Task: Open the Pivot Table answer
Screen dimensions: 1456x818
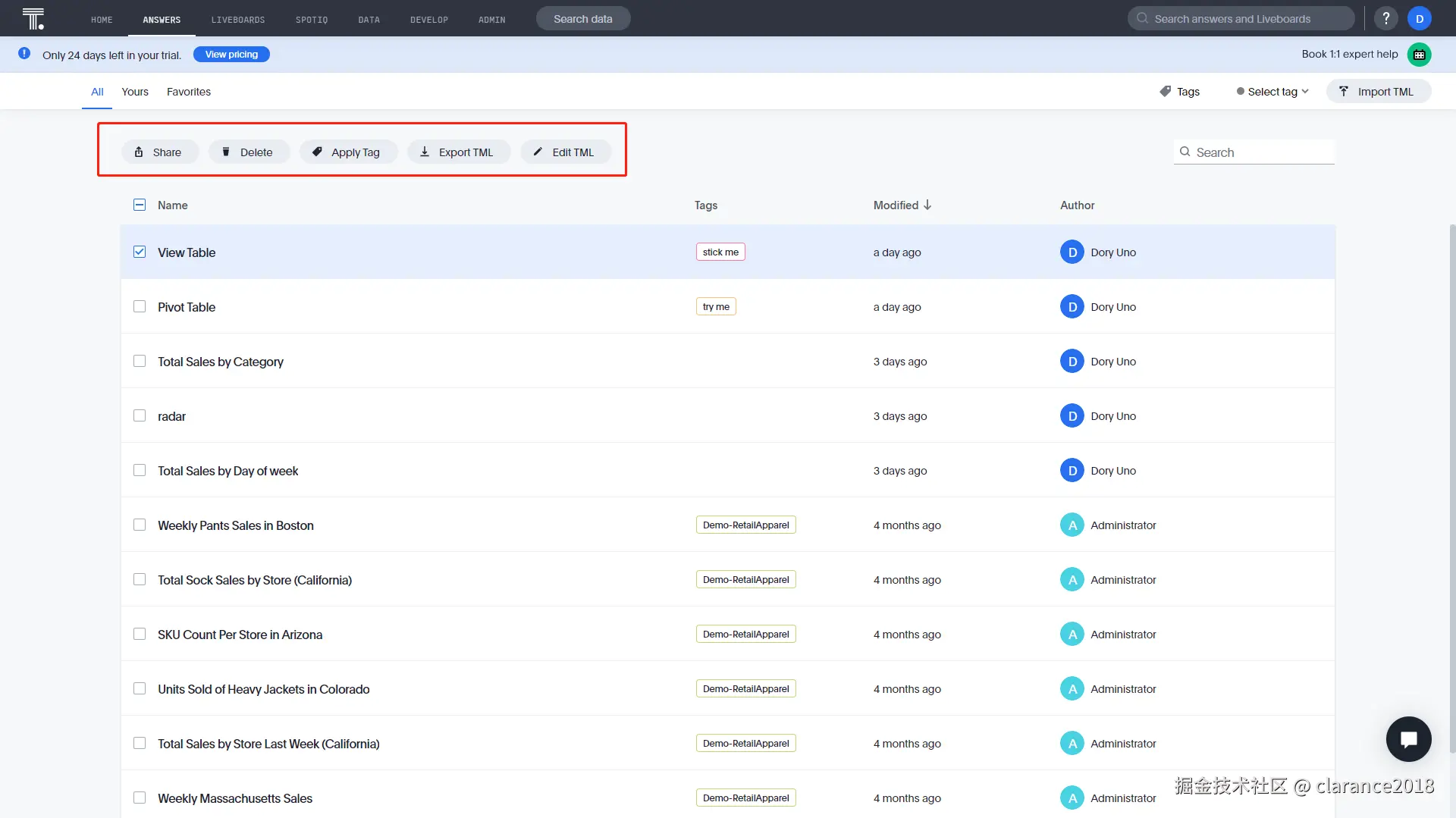Action: [187, 307]
